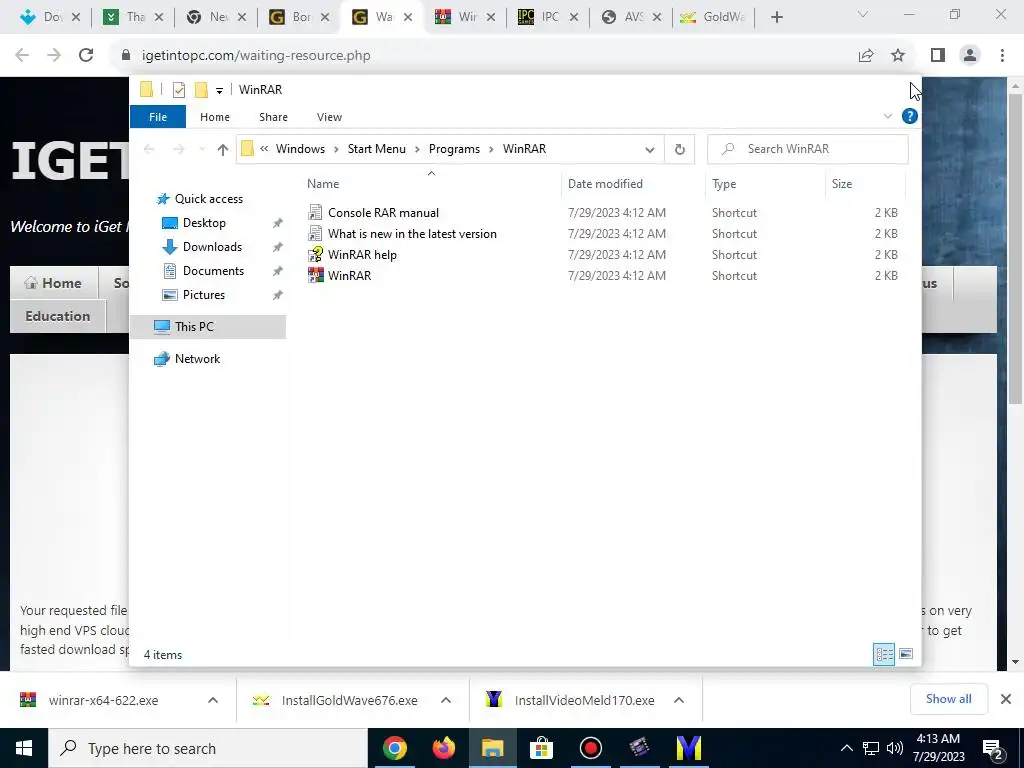
Task: Select Pictures in navigation pane
Action: tap(204, 295)
